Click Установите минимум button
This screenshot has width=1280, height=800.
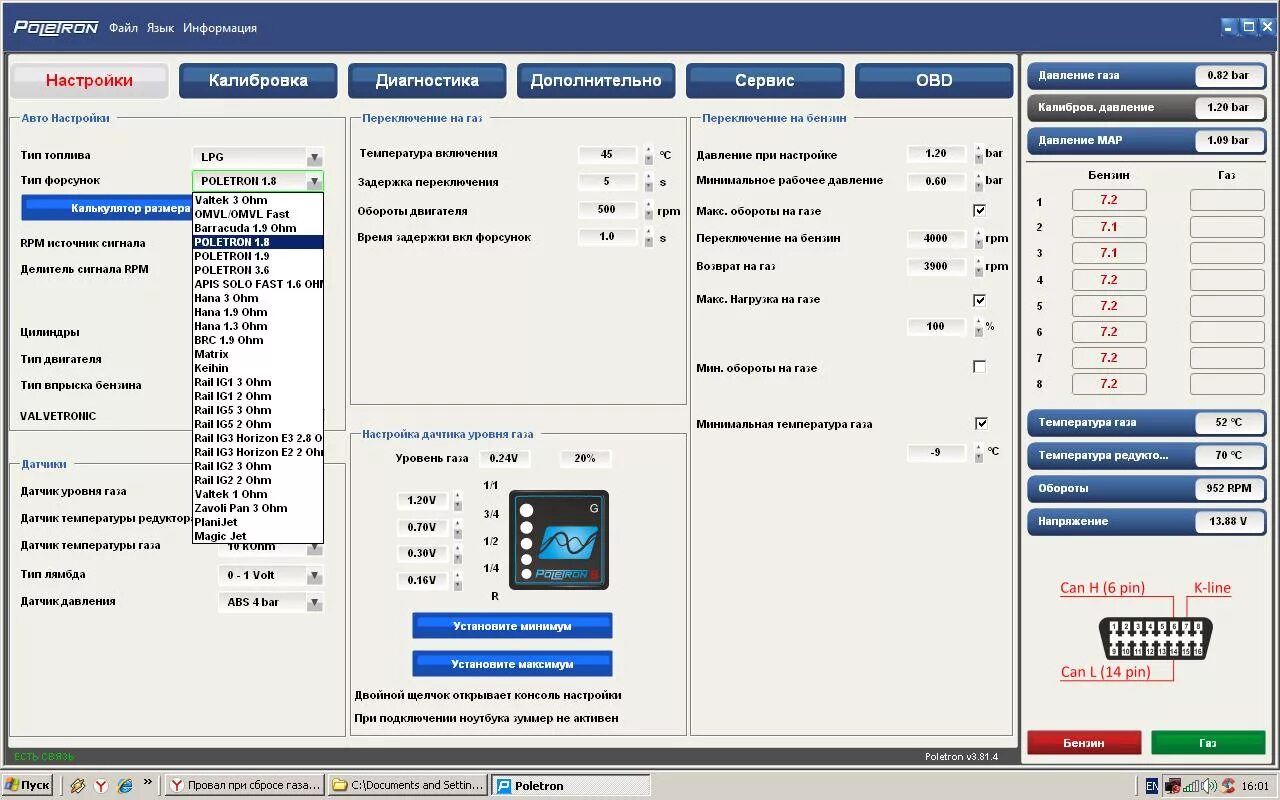512,626
